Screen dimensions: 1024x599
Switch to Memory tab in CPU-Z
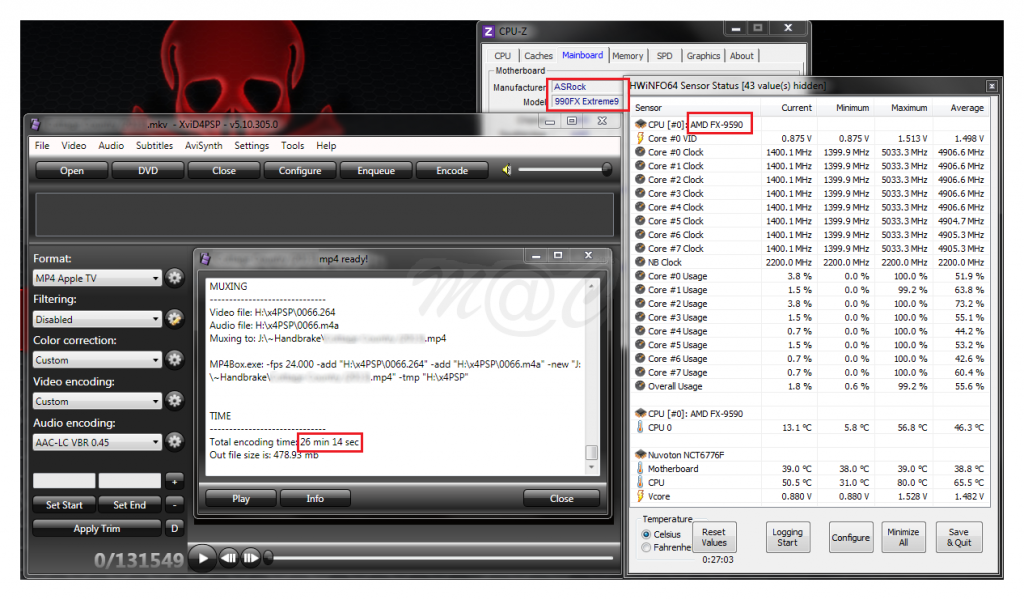[627, 56]
